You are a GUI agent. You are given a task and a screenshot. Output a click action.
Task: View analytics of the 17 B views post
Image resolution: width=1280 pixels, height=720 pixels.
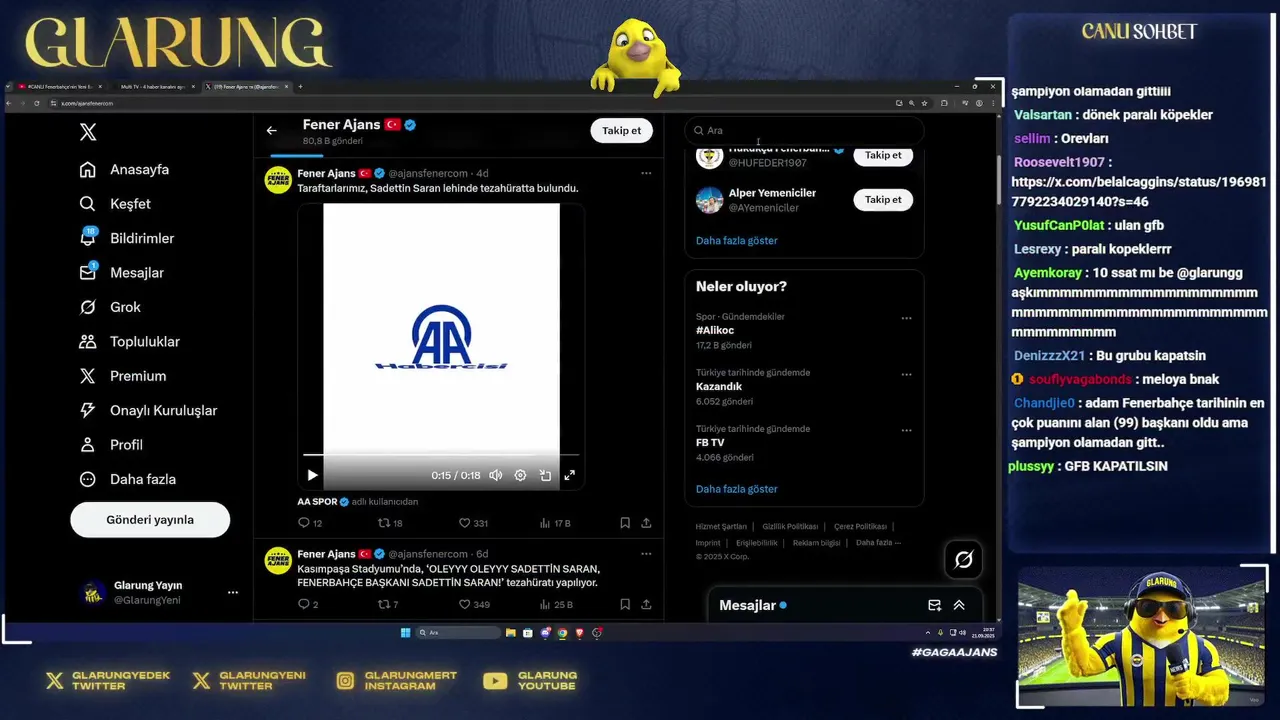(555, 523)
